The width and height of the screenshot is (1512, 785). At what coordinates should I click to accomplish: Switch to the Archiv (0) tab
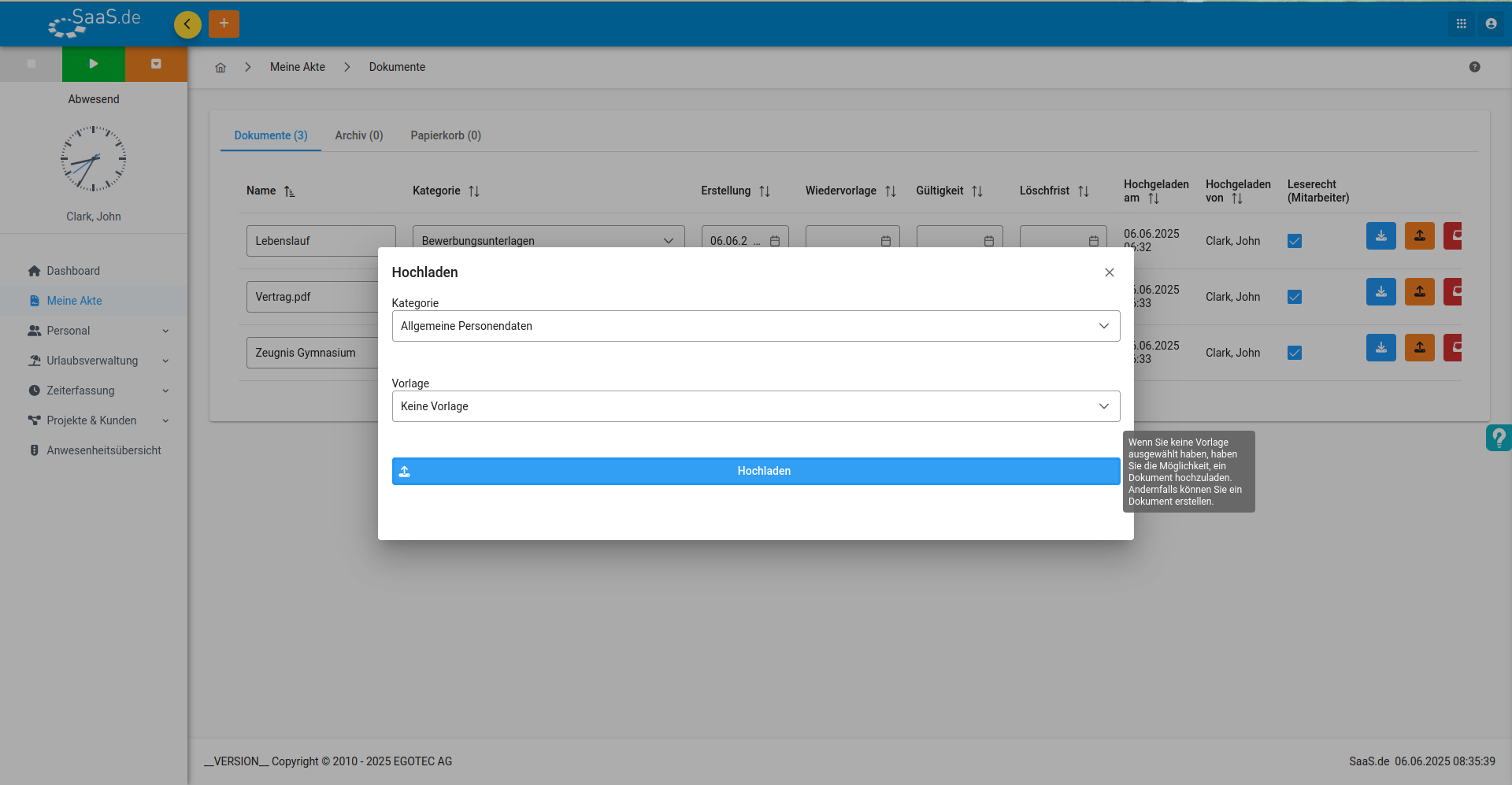359,135
